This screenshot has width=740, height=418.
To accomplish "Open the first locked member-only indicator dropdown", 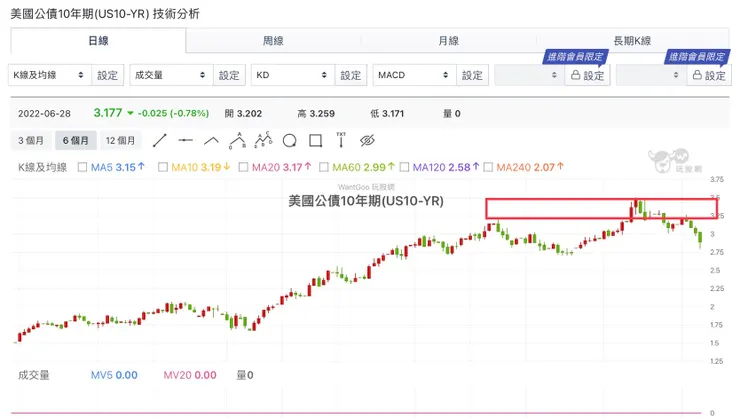I will 529,75.
